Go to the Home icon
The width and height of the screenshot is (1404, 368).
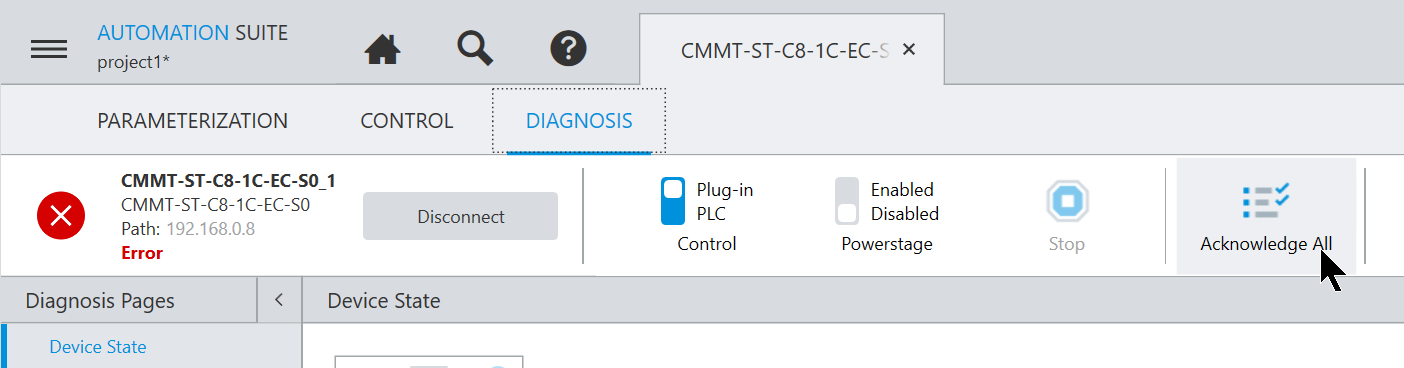tap(382, 48)
